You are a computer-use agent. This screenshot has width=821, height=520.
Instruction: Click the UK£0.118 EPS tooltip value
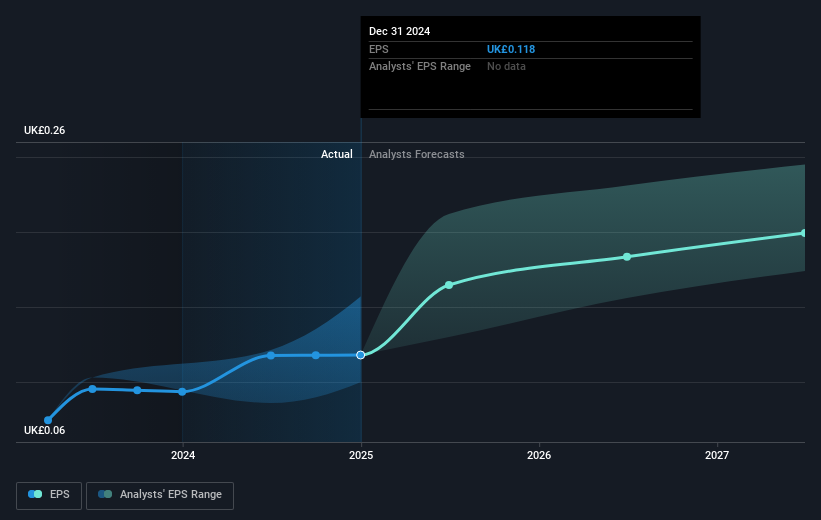coord(511,49)
